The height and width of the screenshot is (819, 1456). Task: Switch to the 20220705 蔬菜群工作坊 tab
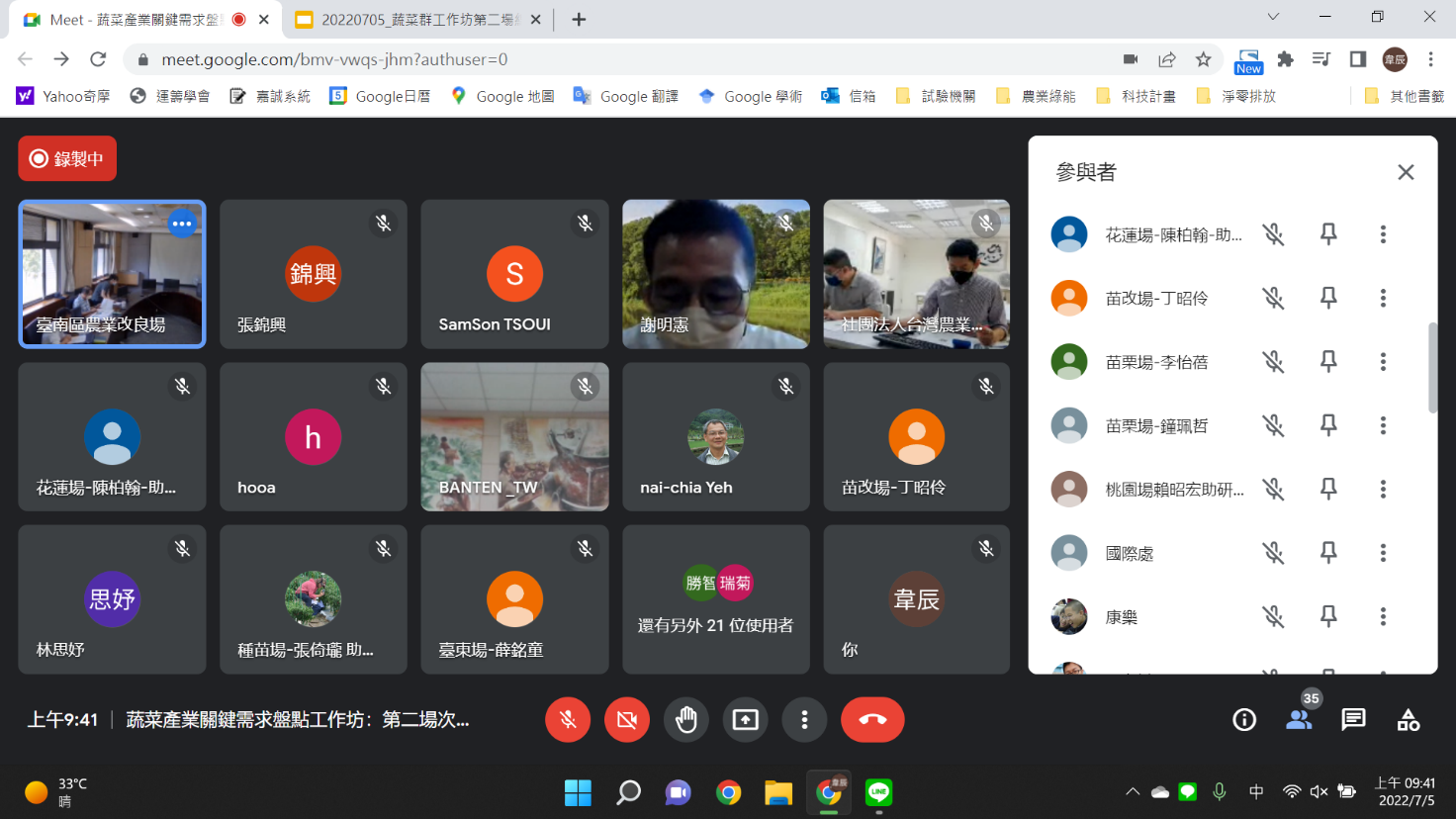[x=416, y=20]
